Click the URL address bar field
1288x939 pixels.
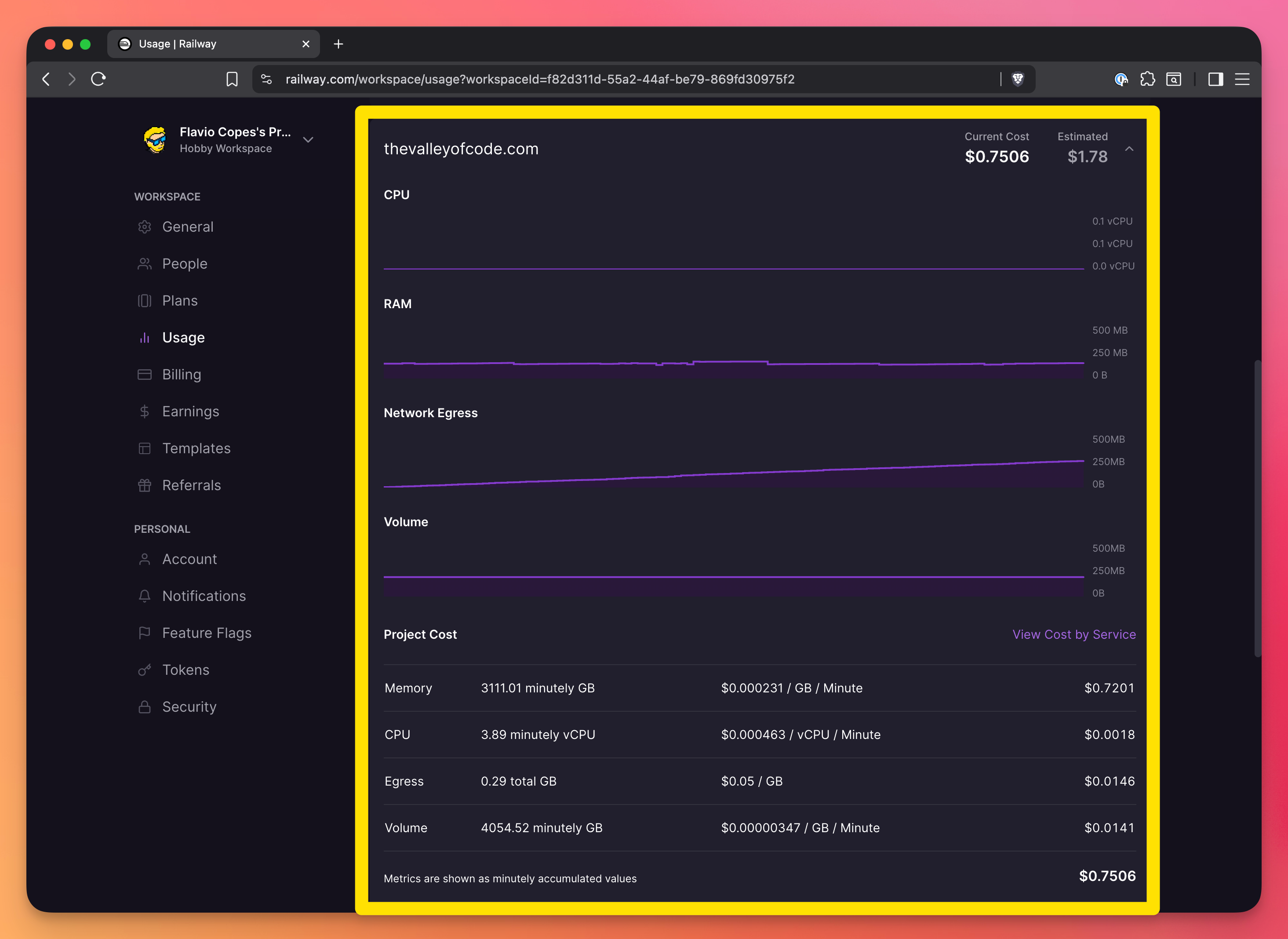point(539,79)
